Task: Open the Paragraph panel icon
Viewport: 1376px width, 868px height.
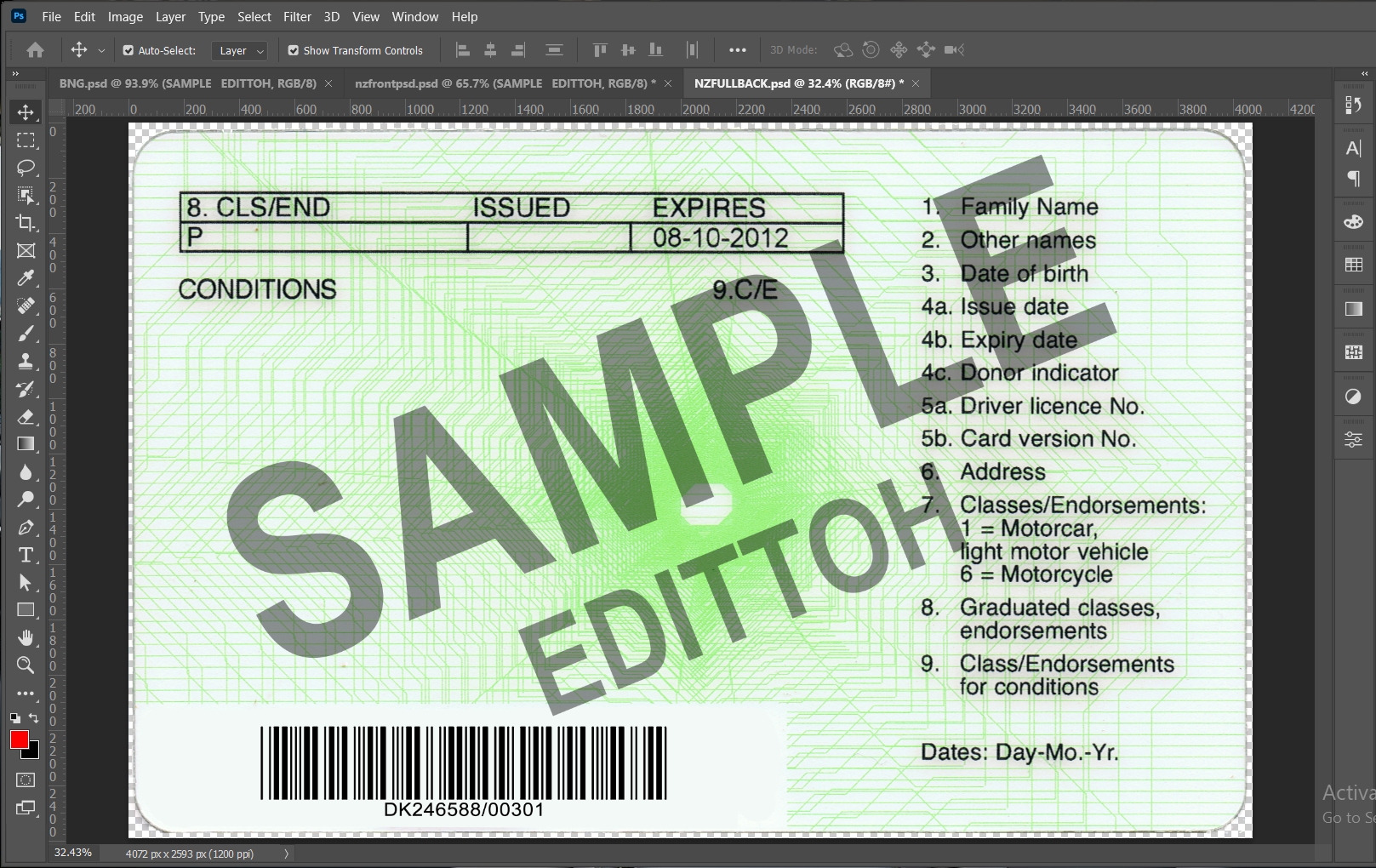Action: click(1353, 179)
